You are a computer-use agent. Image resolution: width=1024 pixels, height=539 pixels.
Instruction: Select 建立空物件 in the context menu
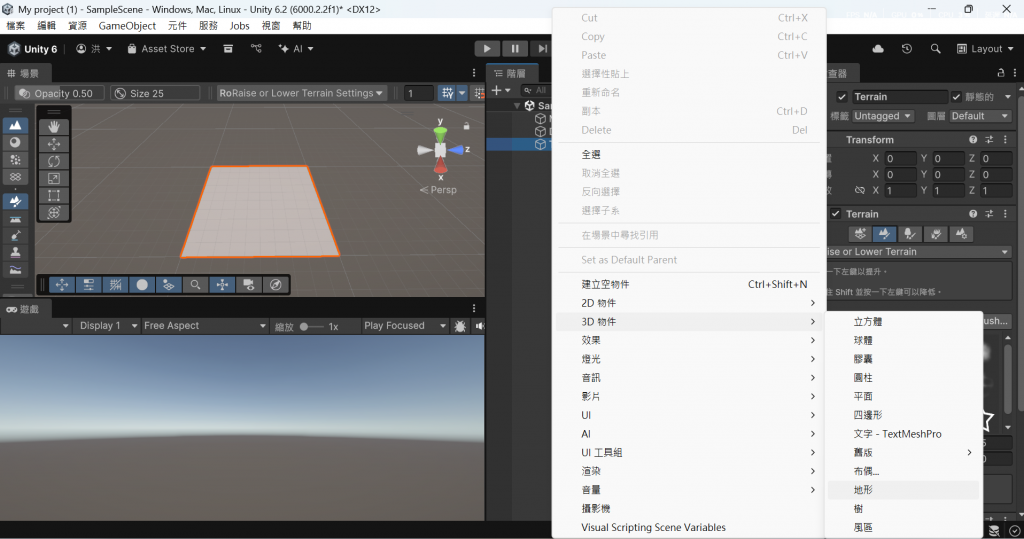click(689, 284)
